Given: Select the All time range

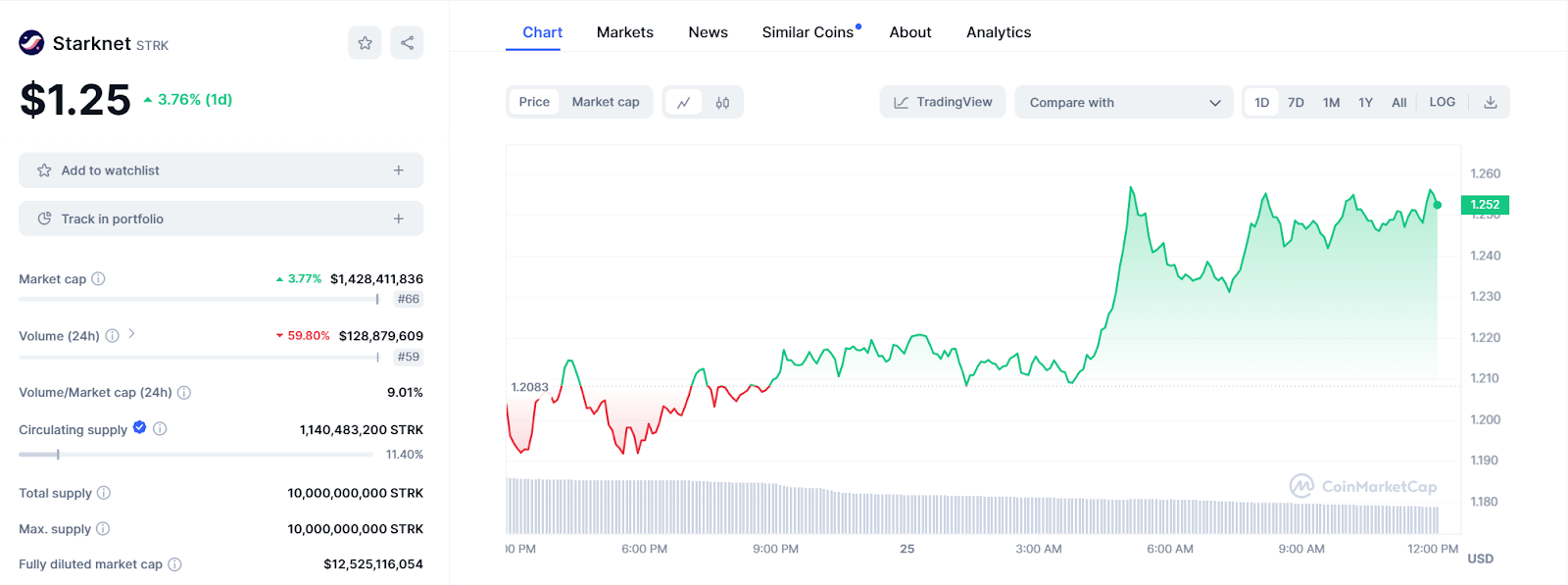Looking at the screenshot, I should (x=1398, y=102).
